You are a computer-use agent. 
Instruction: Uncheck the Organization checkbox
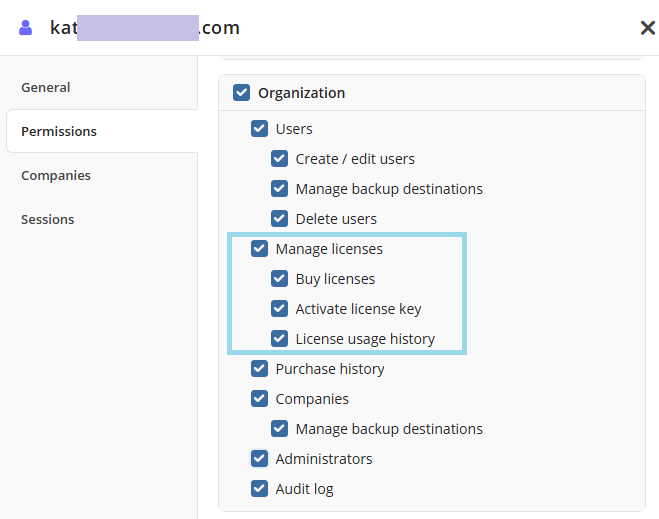click(241, 93)
